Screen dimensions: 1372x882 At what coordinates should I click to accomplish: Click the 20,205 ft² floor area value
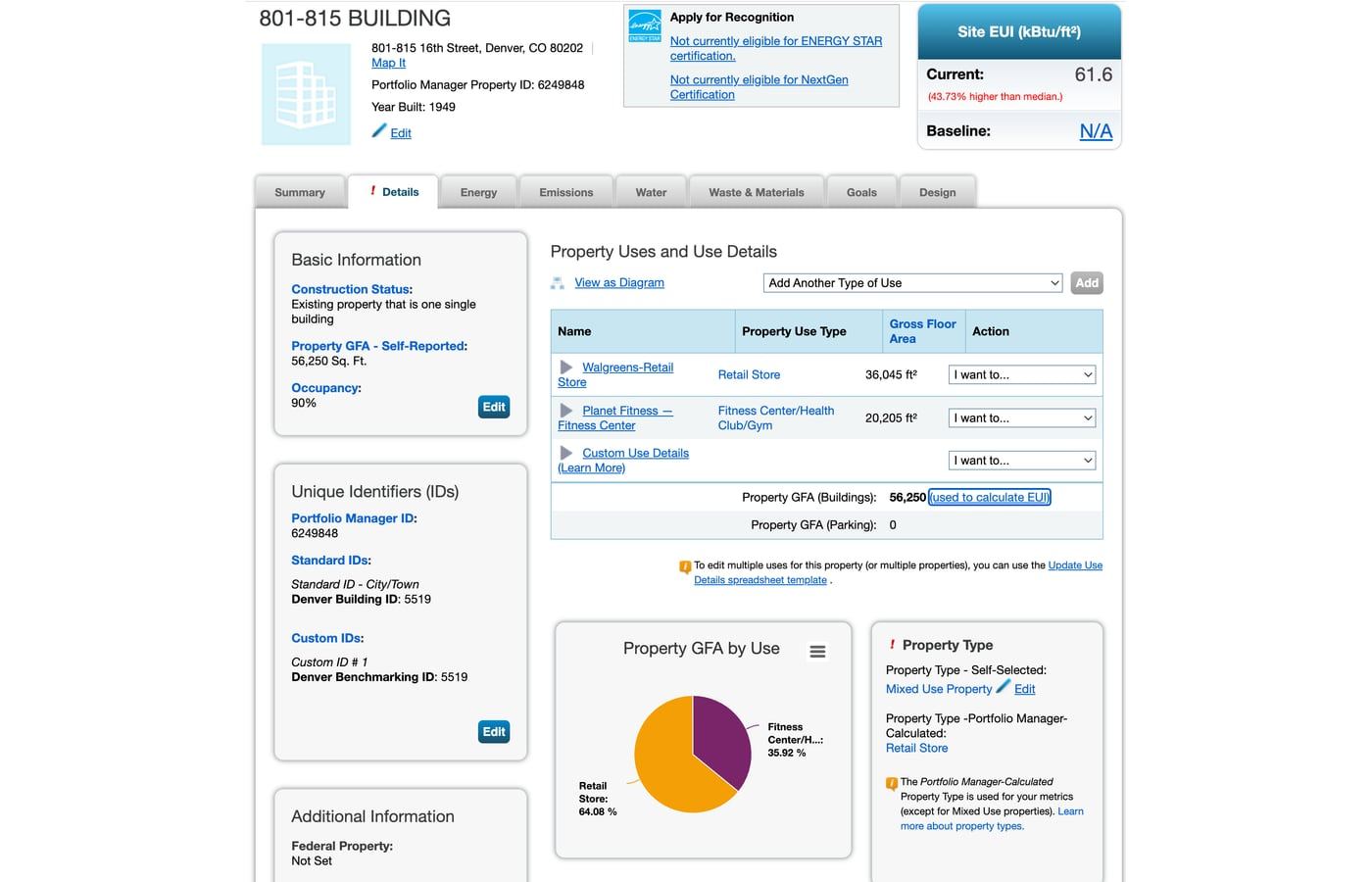[891, 418]
